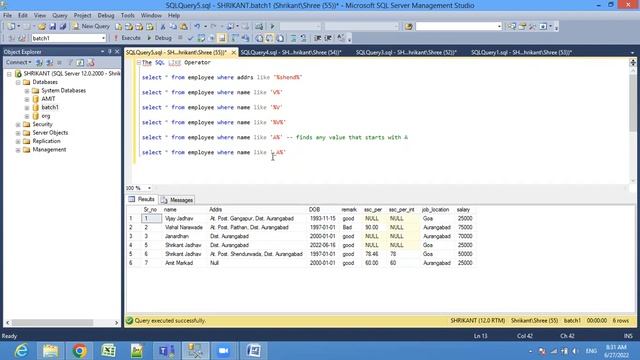Expand the AMIT database node

click(27, 99)
